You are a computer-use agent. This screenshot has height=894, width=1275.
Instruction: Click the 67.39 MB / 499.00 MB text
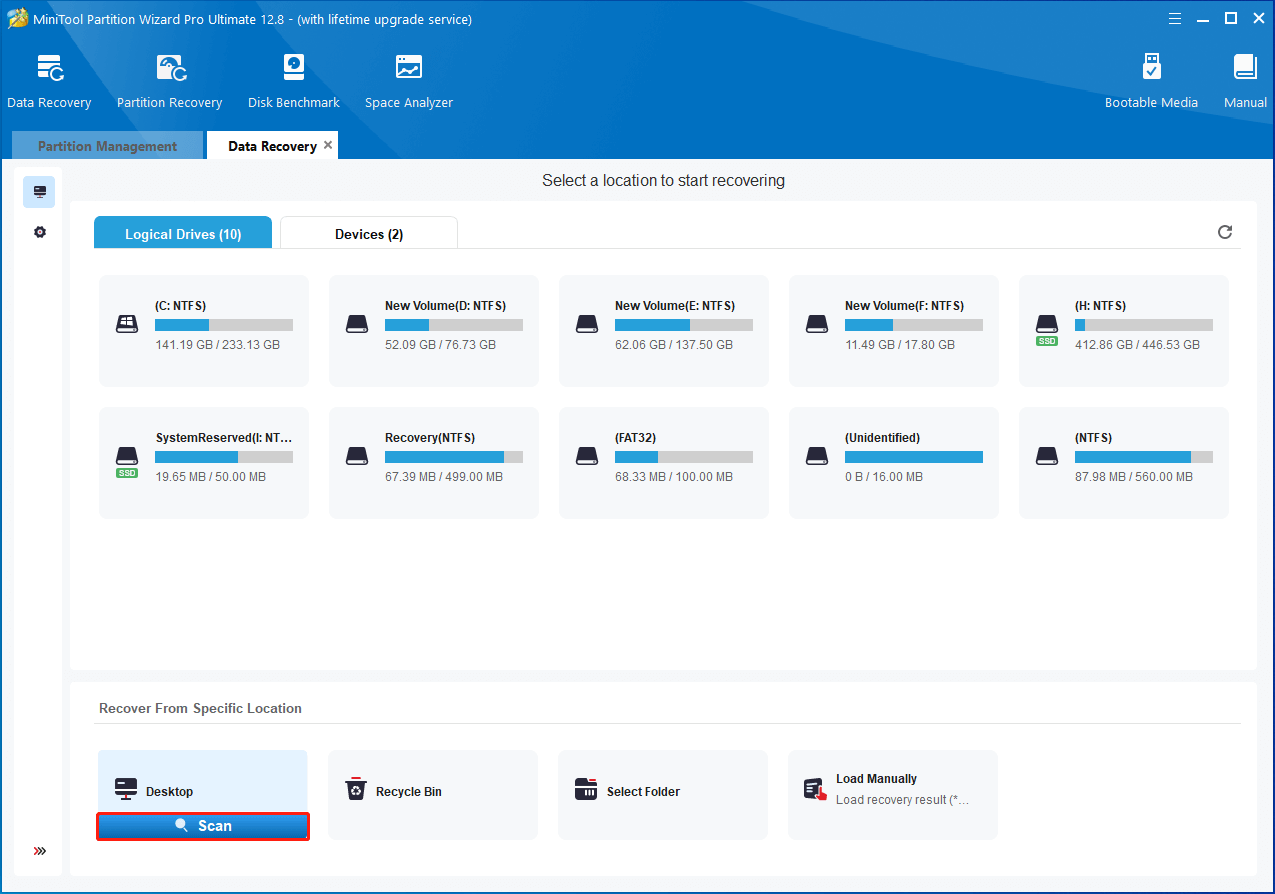pos(444,477)
